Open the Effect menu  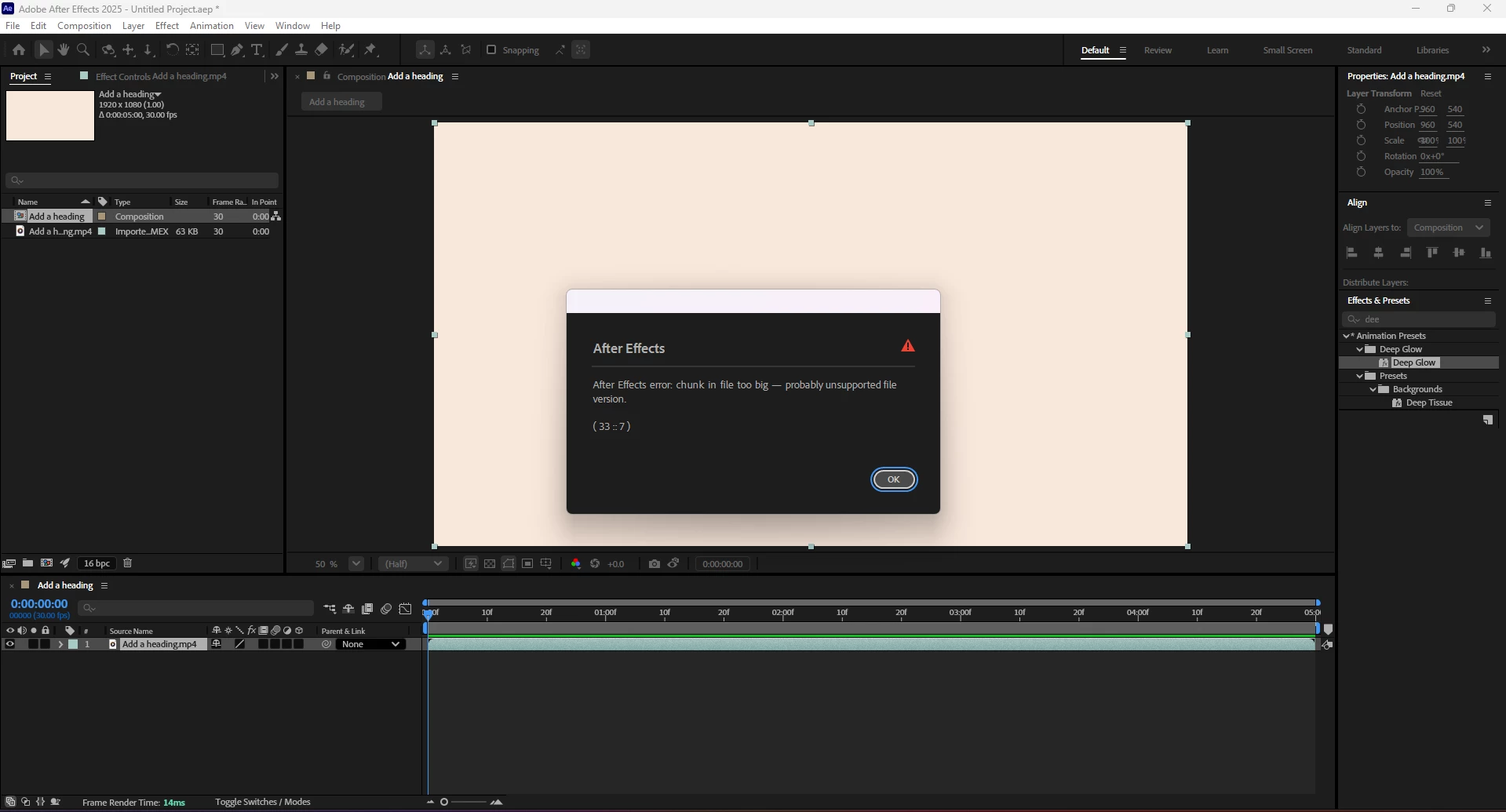click(167, 26)
